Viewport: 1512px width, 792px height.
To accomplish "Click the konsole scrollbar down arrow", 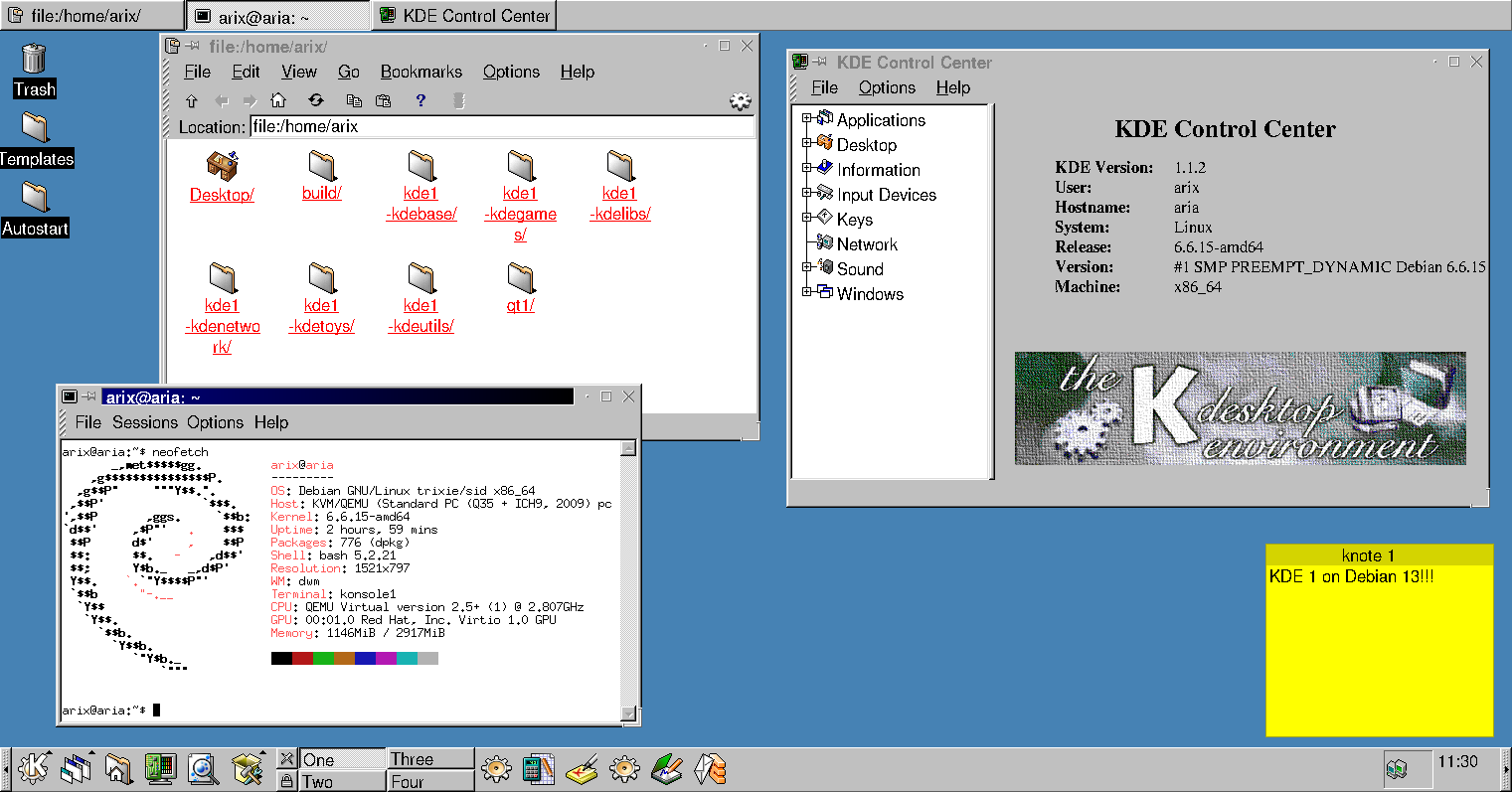I will pos(628,713).
